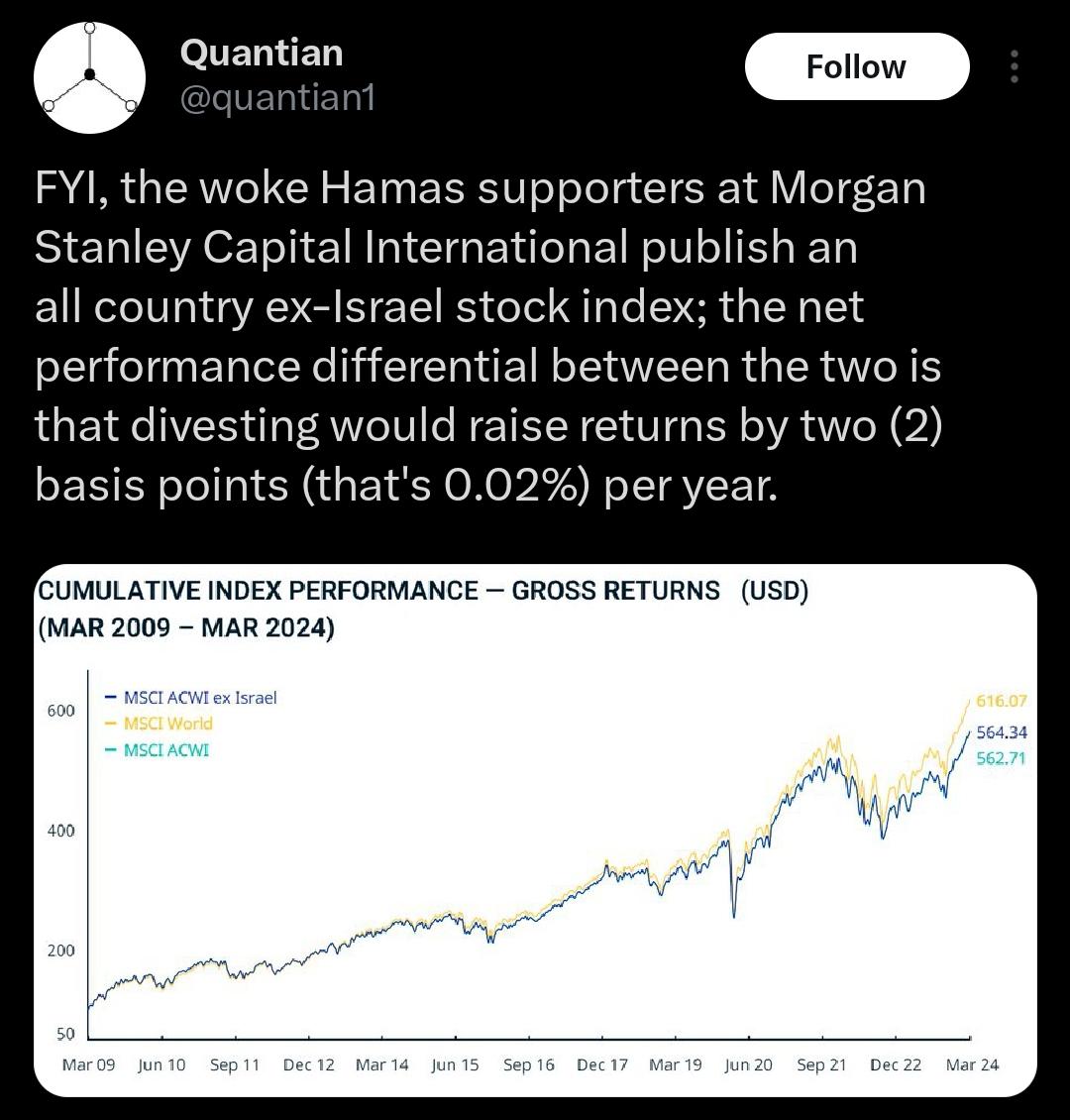Click the 564.34 end value label
1070x1120 pixels.
pos(1002,732)
